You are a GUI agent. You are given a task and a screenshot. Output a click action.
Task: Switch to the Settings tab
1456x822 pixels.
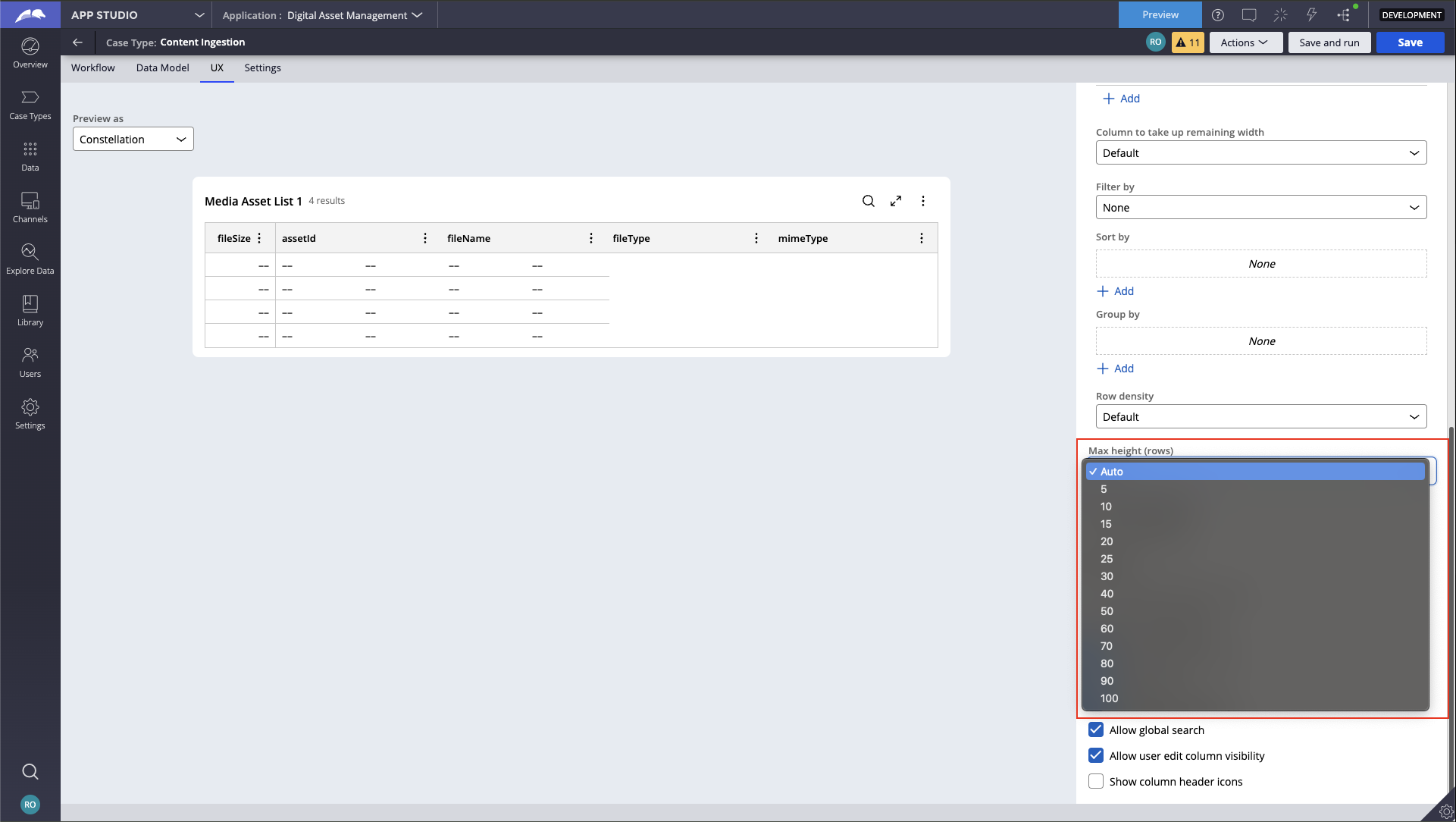coord(262,67)
